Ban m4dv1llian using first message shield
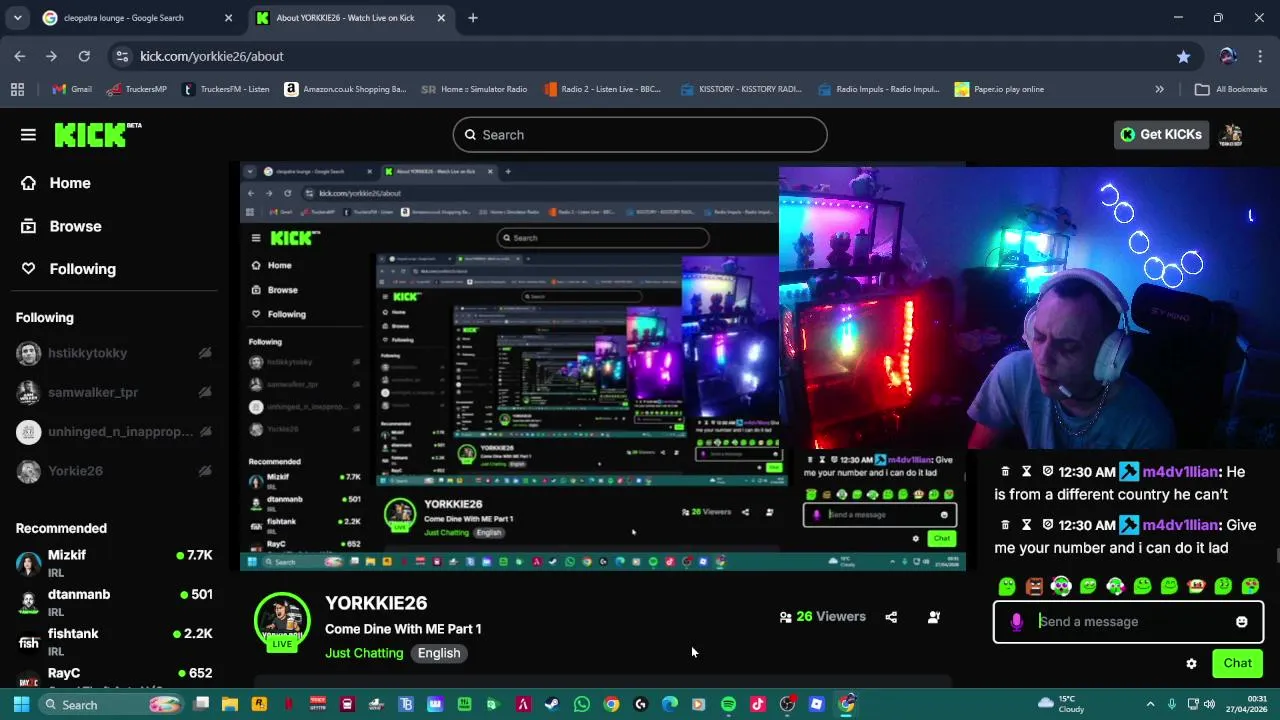The height and width of the screenshot is (720, 1280). [1047, 472]
